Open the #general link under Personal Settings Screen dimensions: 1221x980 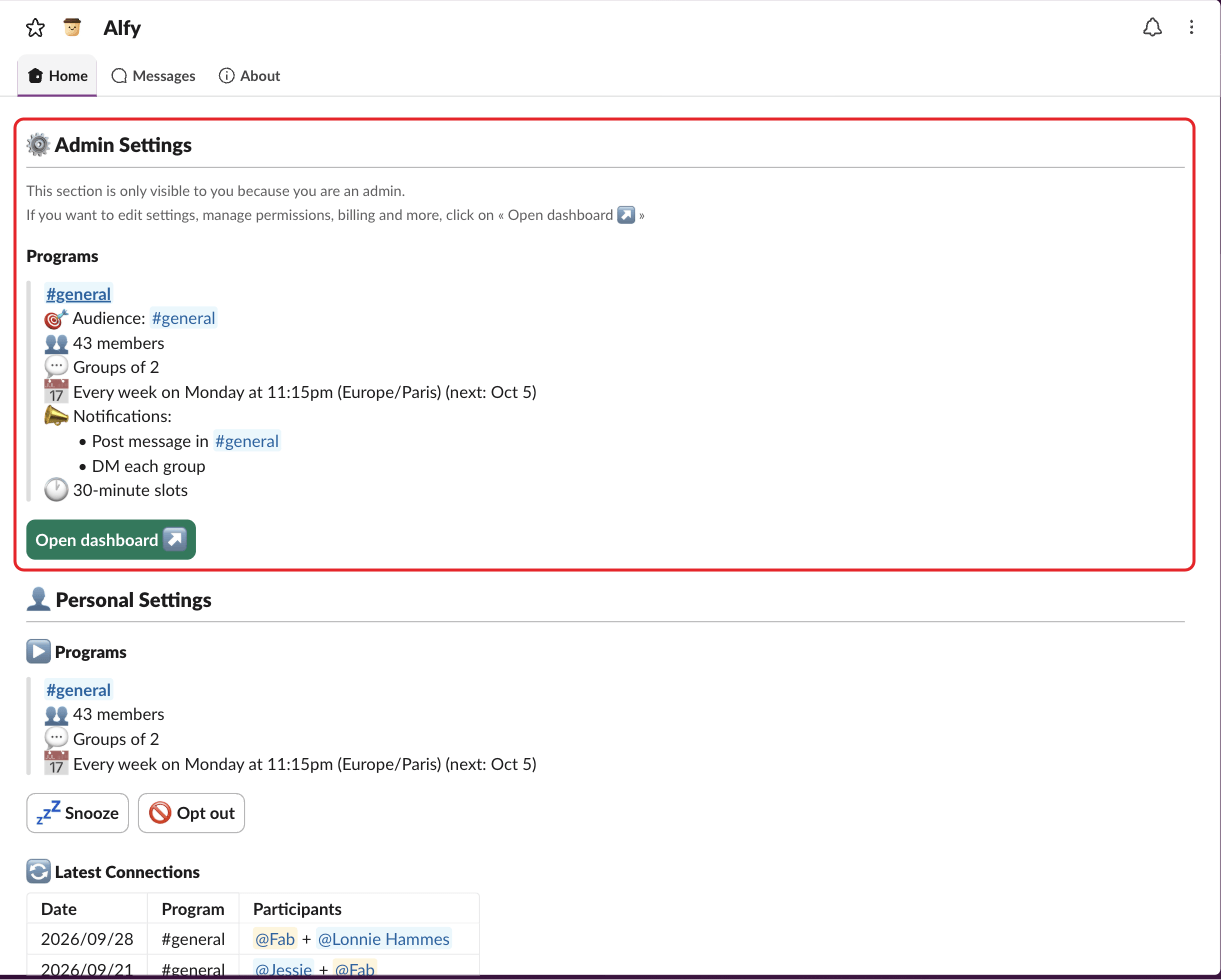(x=78, y=690)
